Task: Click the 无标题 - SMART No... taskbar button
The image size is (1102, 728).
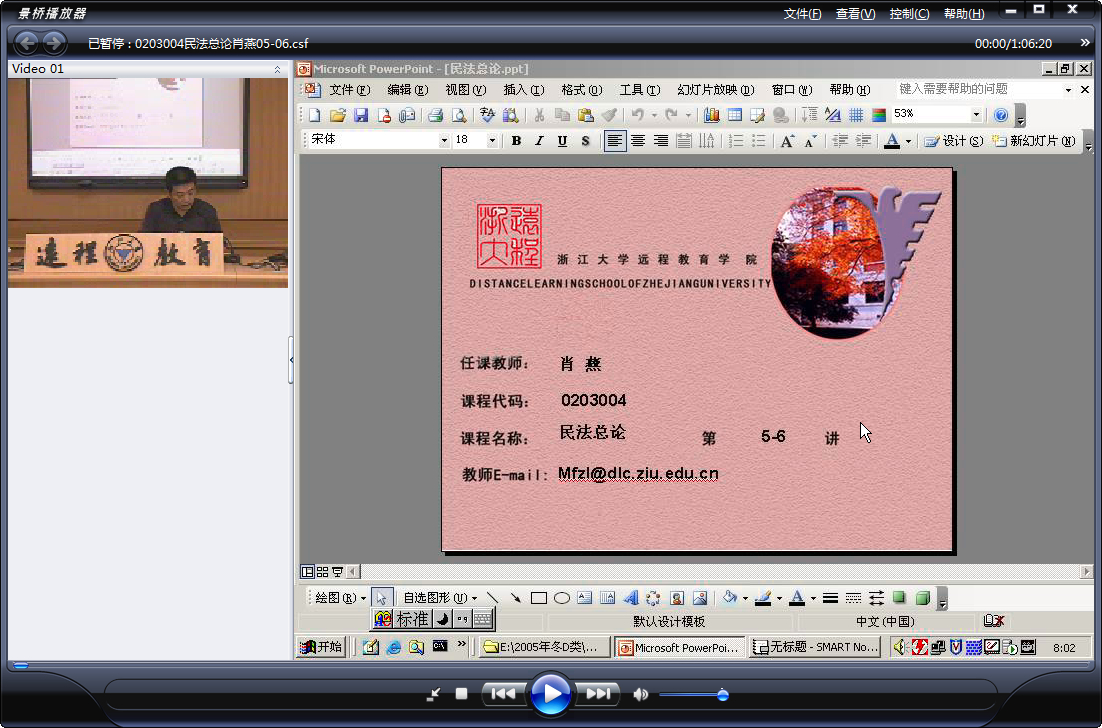Action: 815,647
